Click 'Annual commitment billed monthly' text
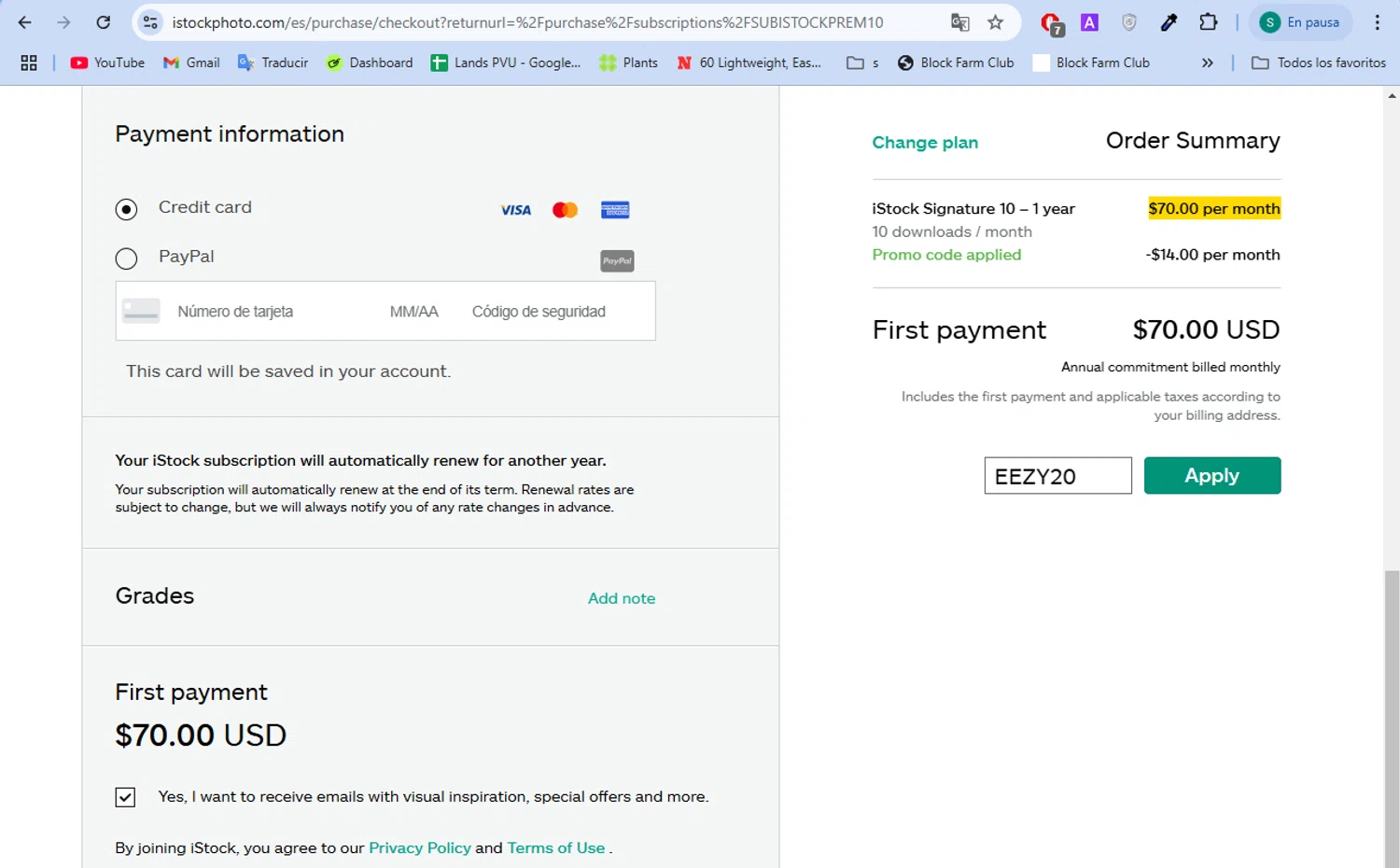The height and width of the screenshot is (868, 1400). (x=1170, y=367)
